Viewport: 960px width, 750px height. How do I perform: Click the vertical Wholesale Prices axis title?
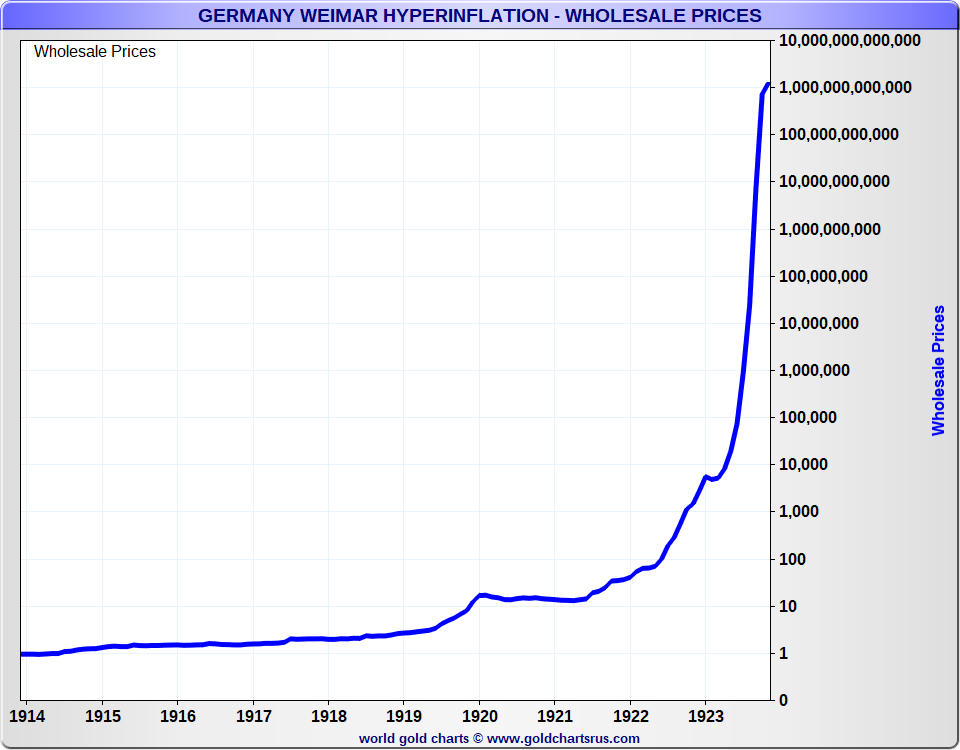pos(938,370)
